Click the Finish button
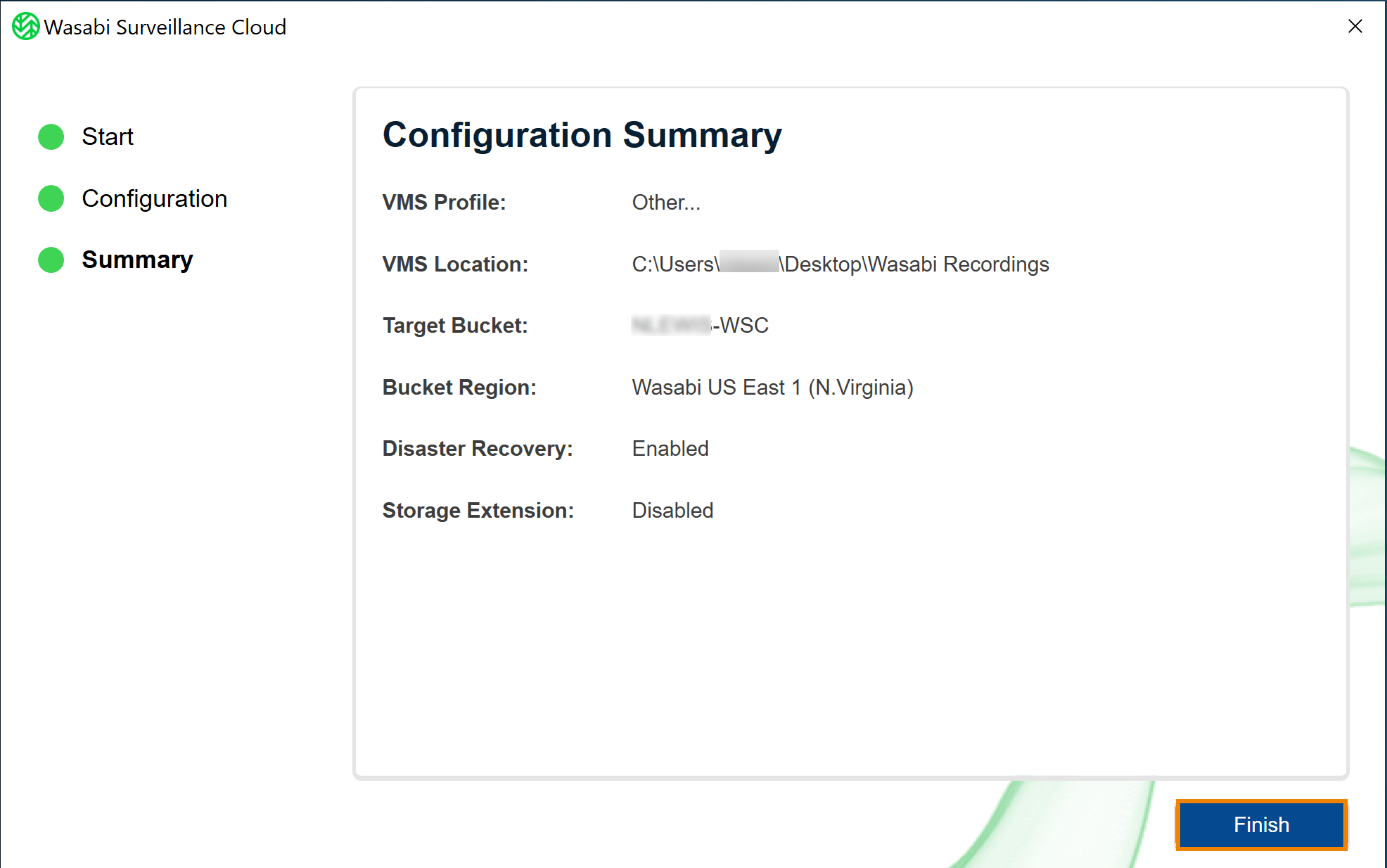Viewport: 1387px width, 868px height. click(x=1261, y=824)
